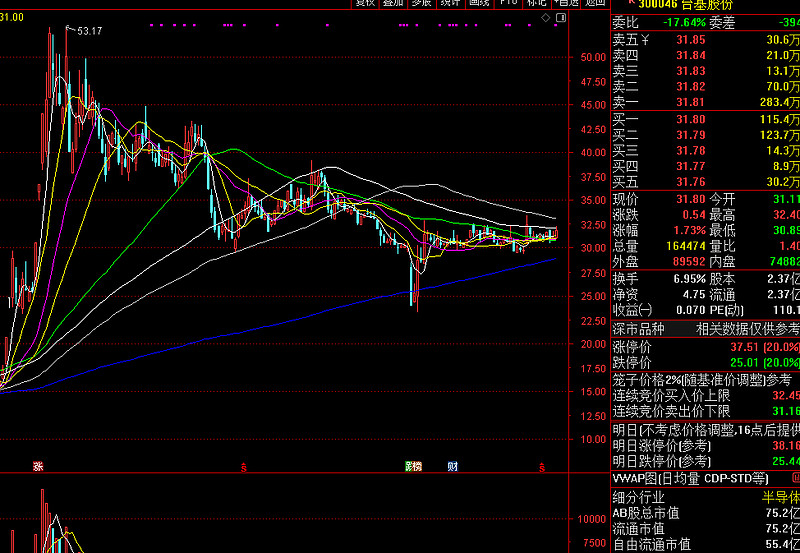800x553 pixels.
Task: Toggle the 多股 multi-stock view
Action: (x=422, y=3)
